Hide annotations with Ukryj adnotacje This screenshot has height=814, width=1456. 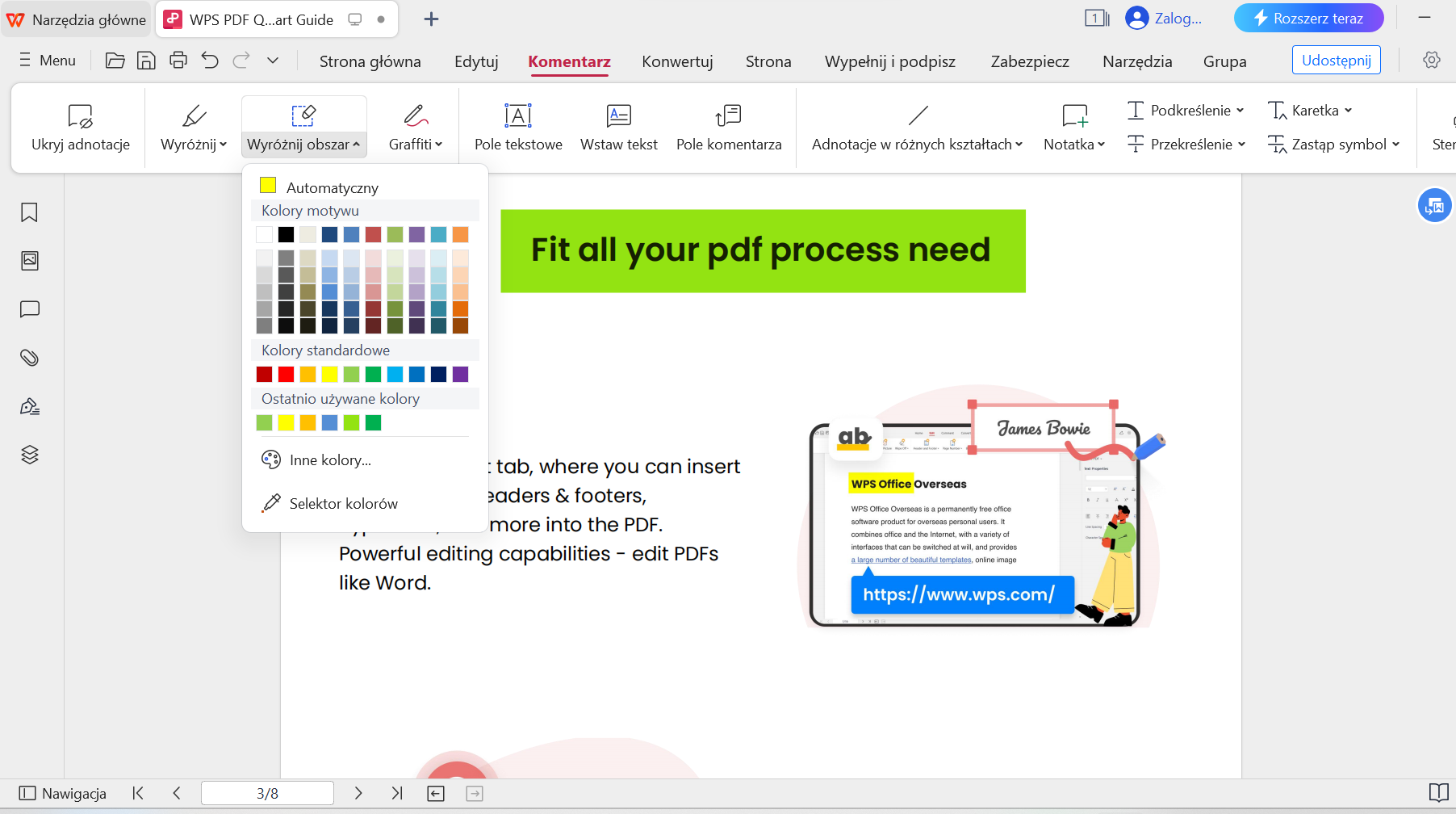[x=80, y=128]
